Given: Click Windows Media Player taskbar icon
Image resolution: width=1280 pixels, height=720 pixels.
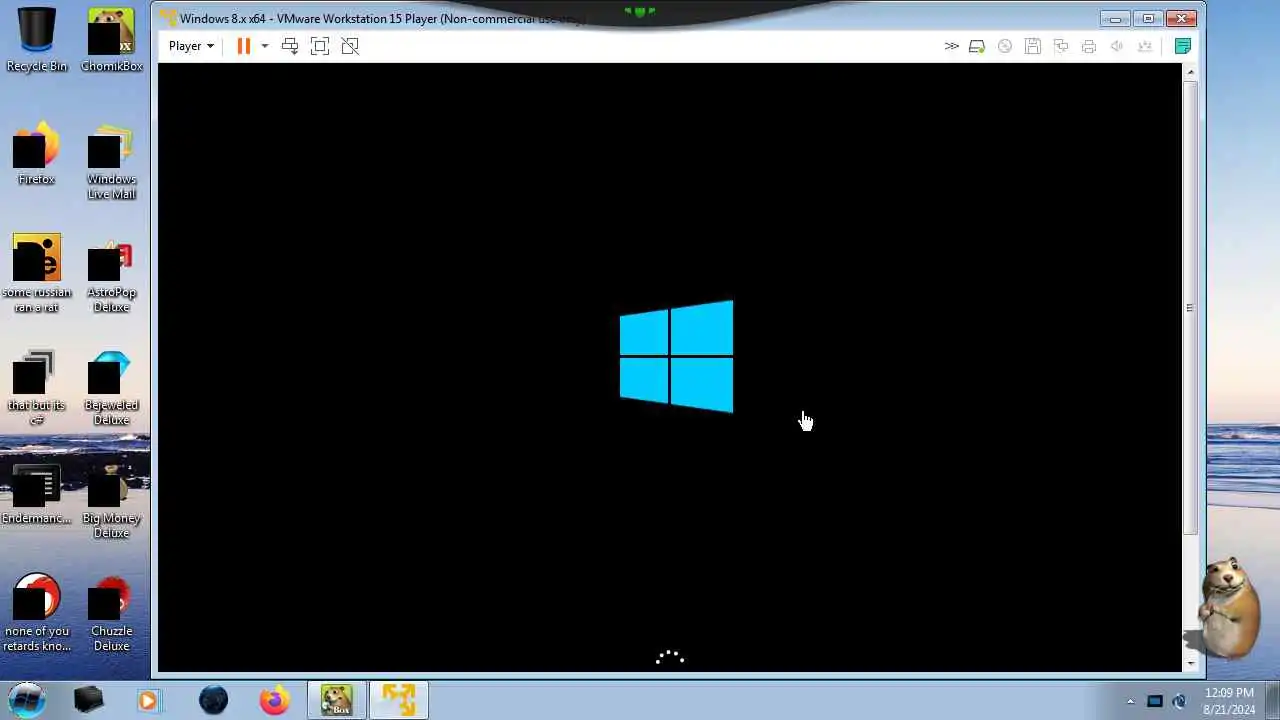Looking at the screenshot, I should pos(148,700).
